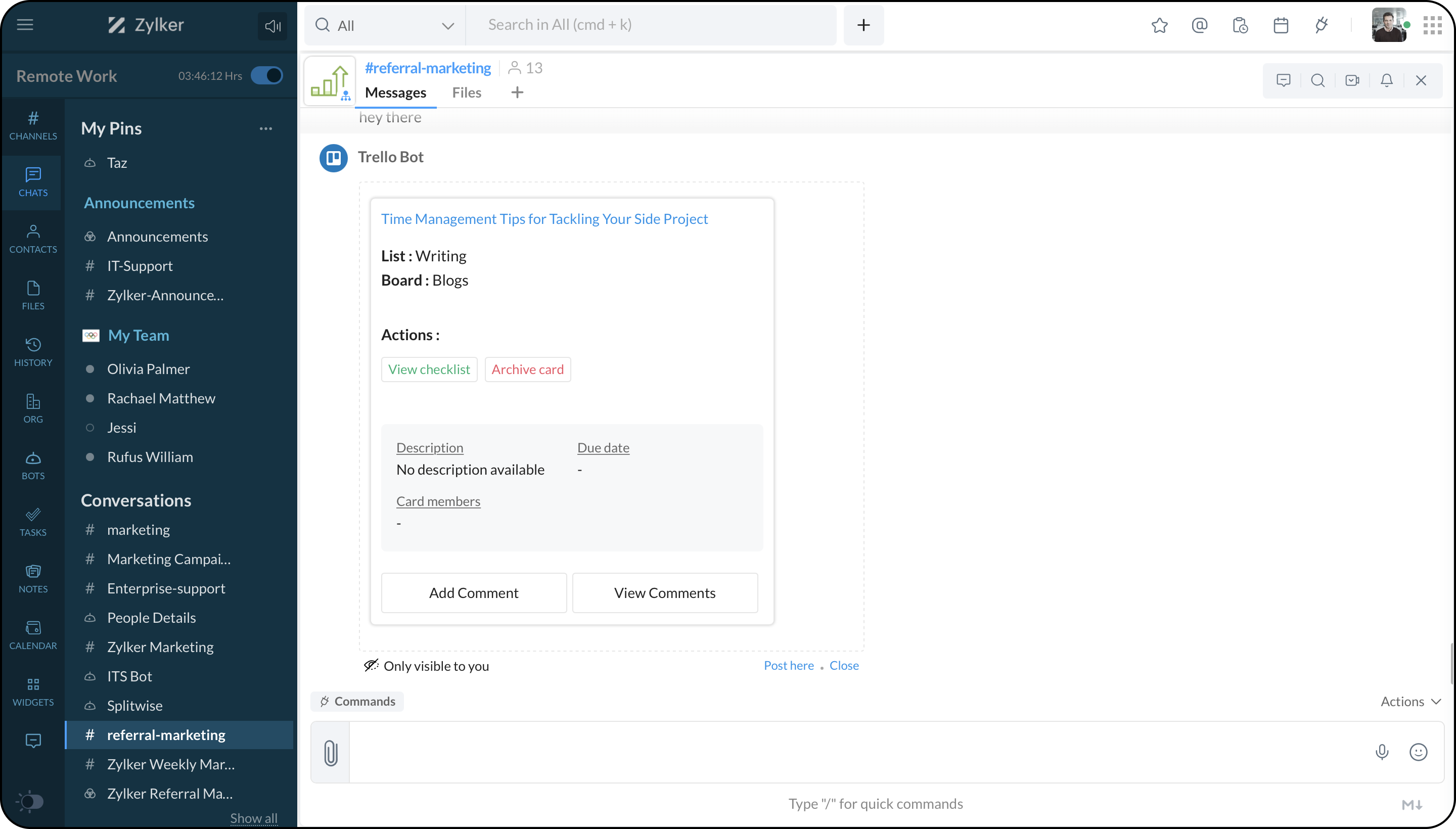View the 13 channel participants

(x=525, y=68)
